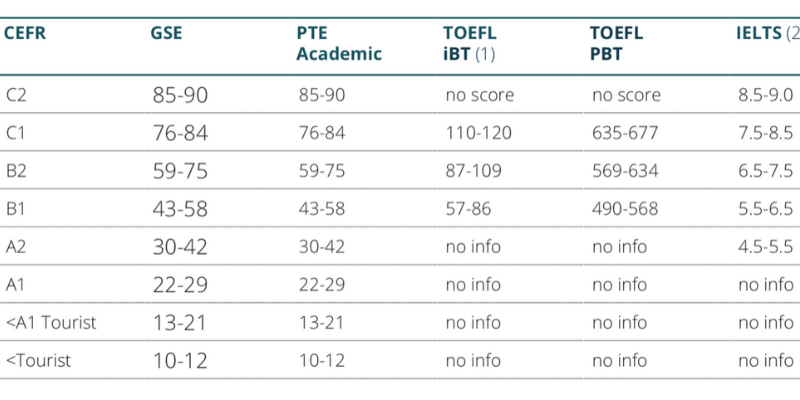This screenshot has height=400, width=800.
Task: Click the IELTS 8.5-9.0 cell
Action: coord(764,96)
